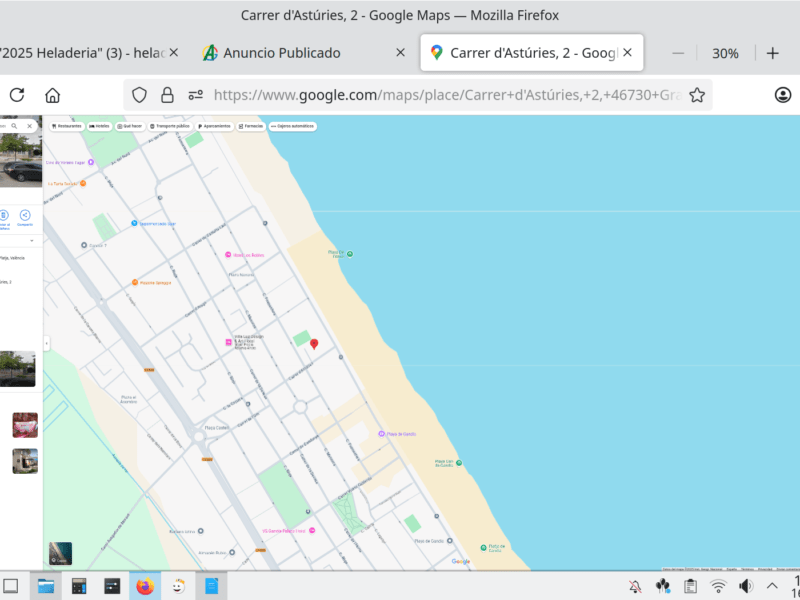
Task: Open the calculator from taskbar
Action: [x=79, y=586]
